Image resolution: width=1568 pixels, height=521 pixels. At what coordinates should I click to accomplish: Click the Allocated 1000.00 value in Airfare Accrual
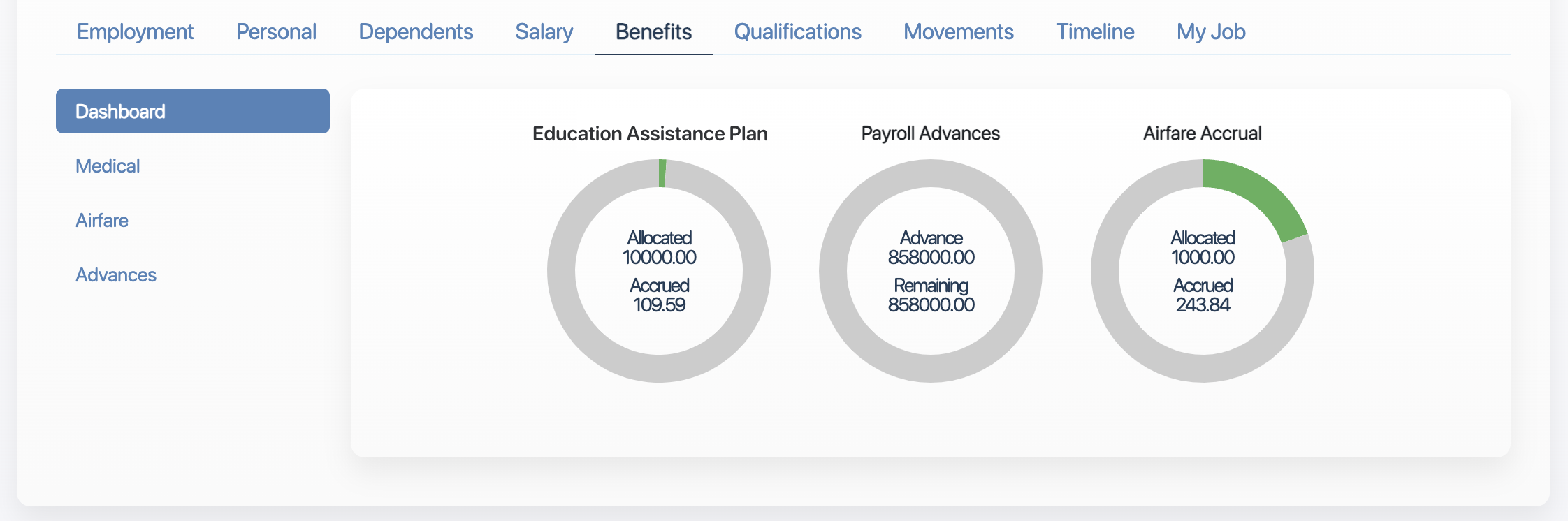click(x=1203, y=247)
